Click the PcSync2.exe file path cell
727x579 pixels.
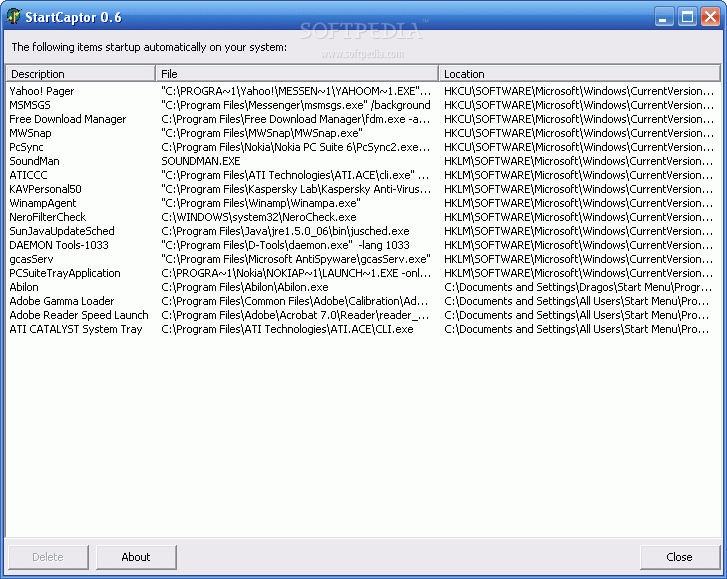tap(296, 147)
